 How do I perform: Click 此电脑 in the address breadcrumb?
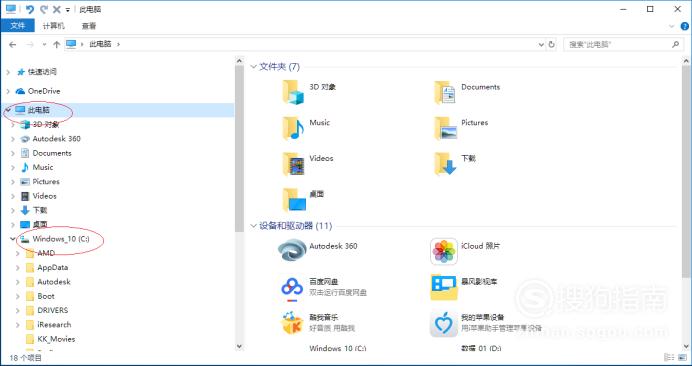click(100, 44)
